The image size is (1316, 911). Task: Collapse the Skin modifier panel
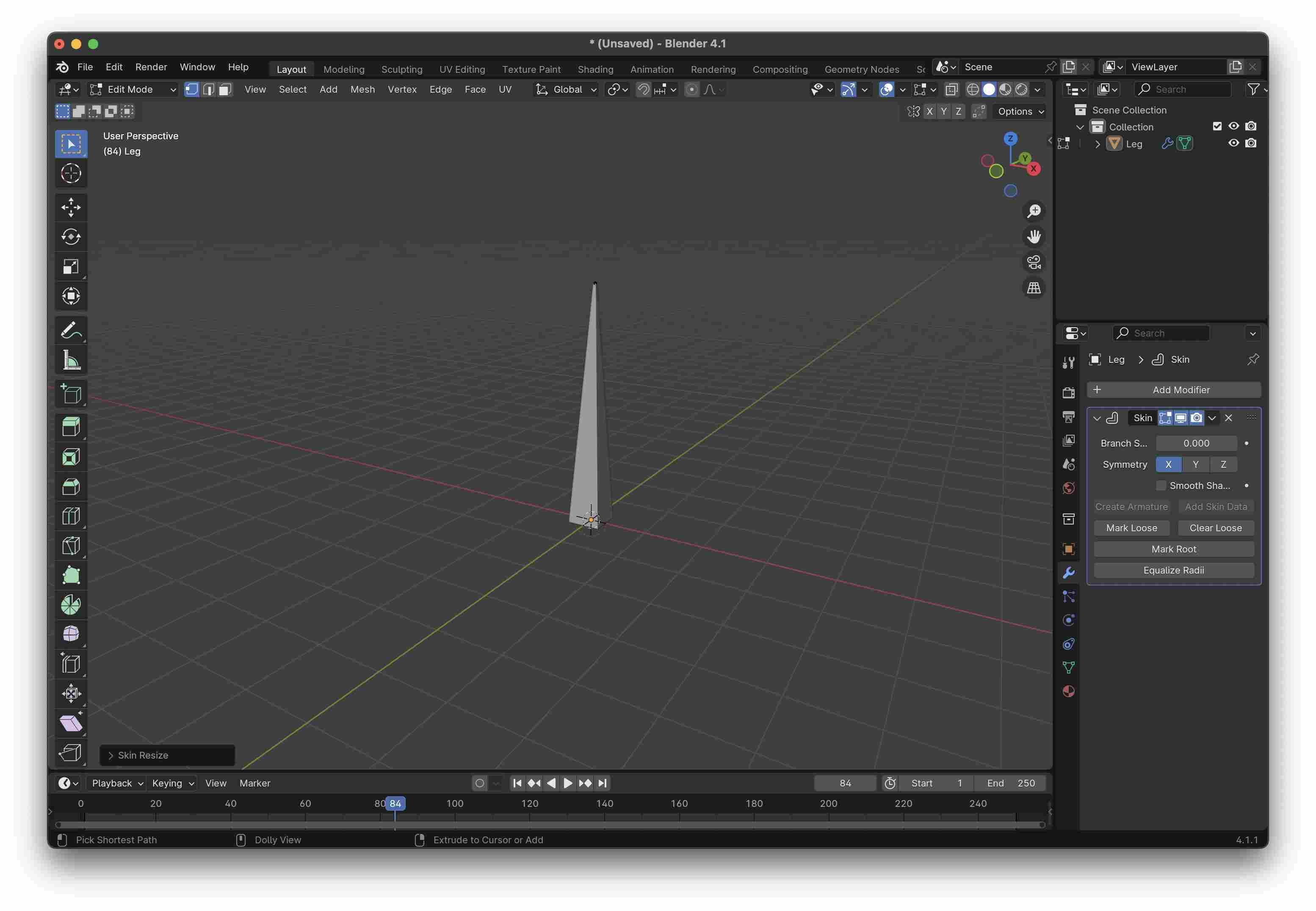click(x=1097, y=418)
